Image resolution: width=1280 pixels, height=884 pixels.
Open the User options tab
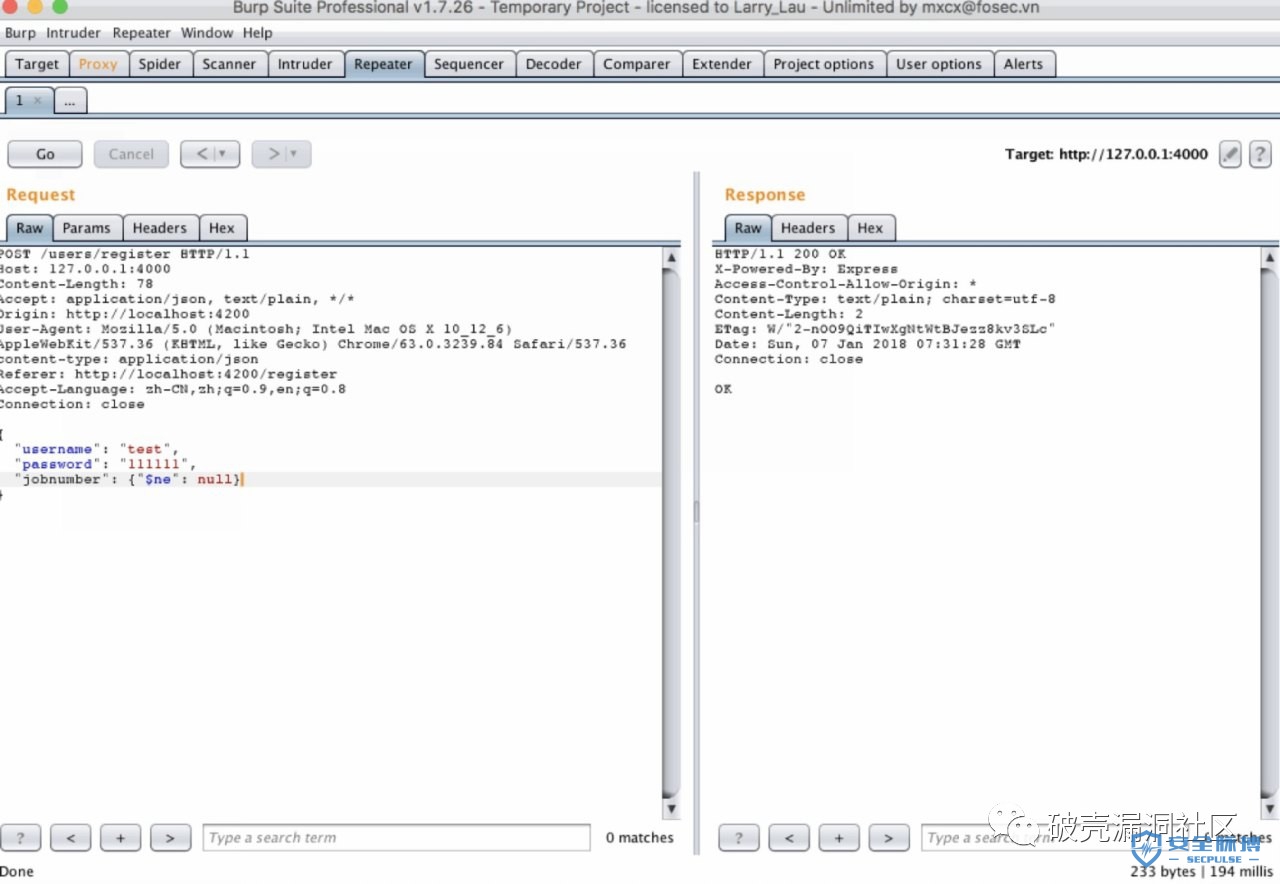tap(939, 64)
